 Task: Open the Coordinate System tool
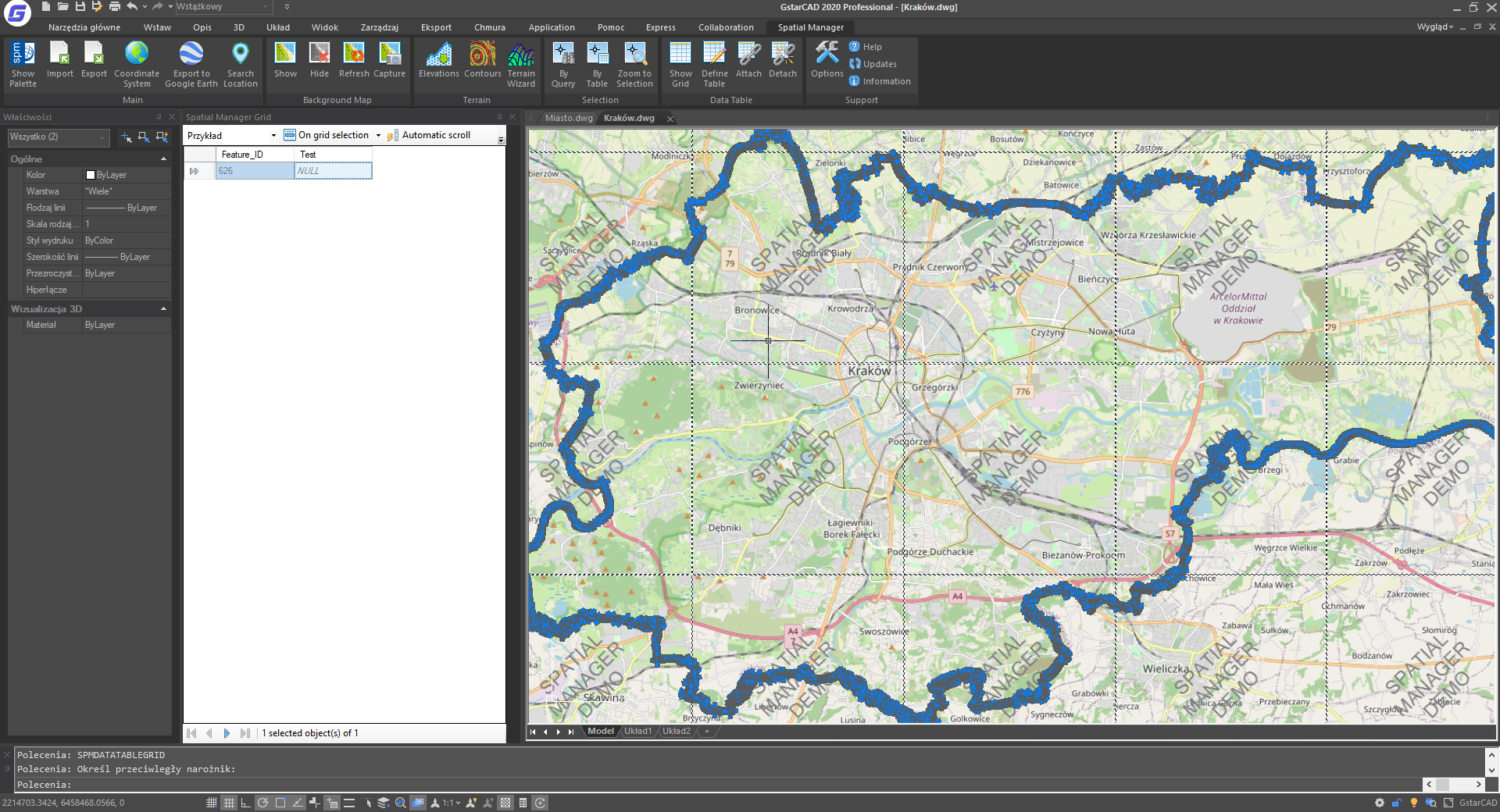pyautogui.click(x=137, y=64)
